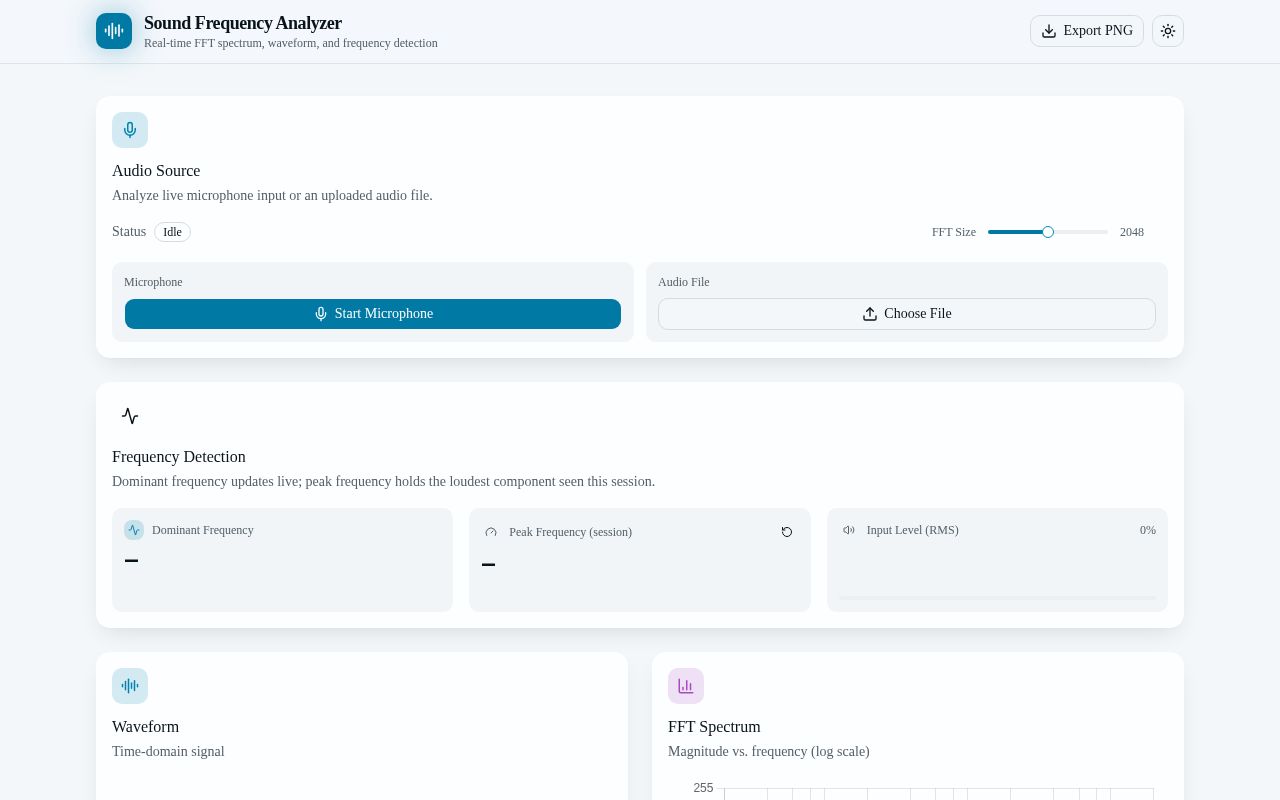
Task: Click the Frequency Detection heading
Action: point(179,457)
